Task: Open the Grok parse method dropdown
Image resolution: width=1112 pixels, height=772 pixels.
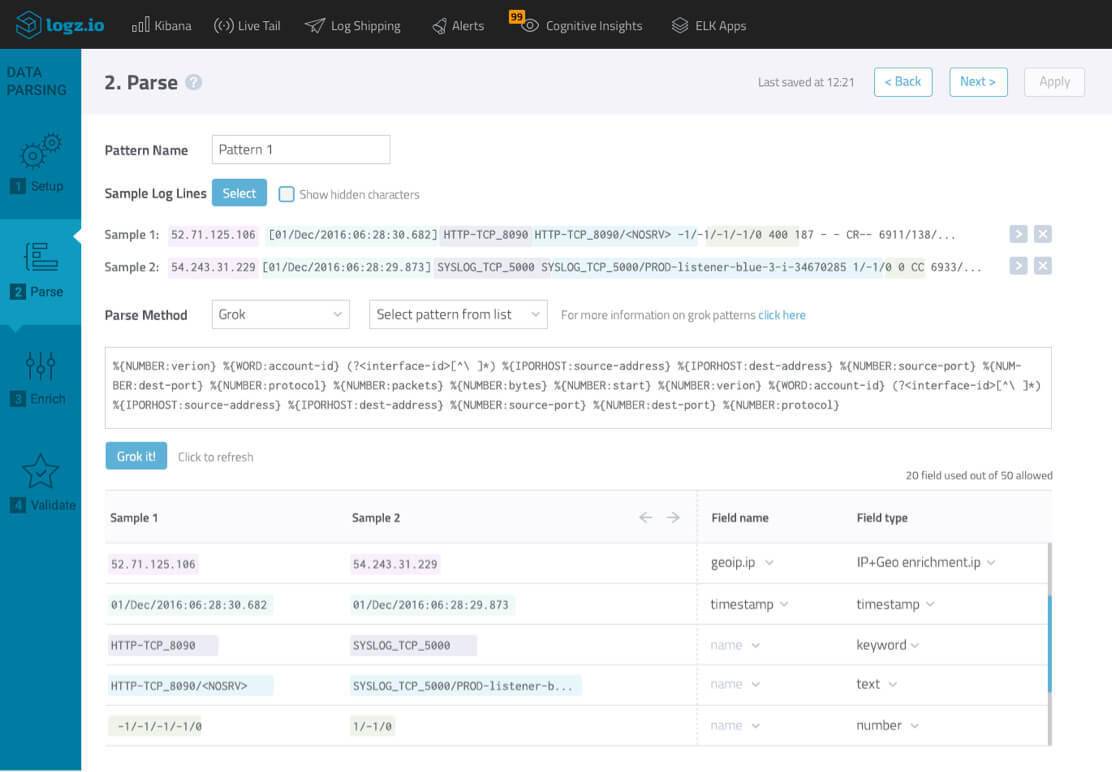Action: [x=280, y=314]
